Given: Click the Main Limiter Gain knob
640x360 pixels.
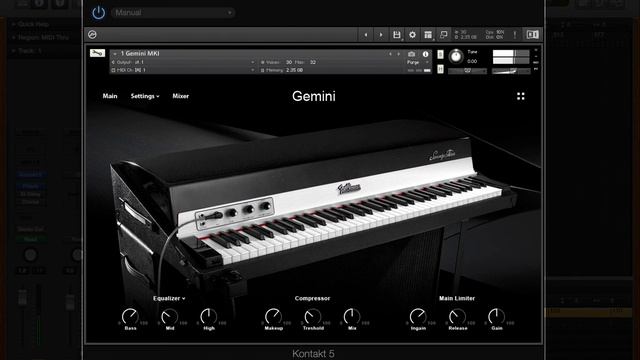Looking at the screenshot, I should pyautogui.click(x=496, y=316).
